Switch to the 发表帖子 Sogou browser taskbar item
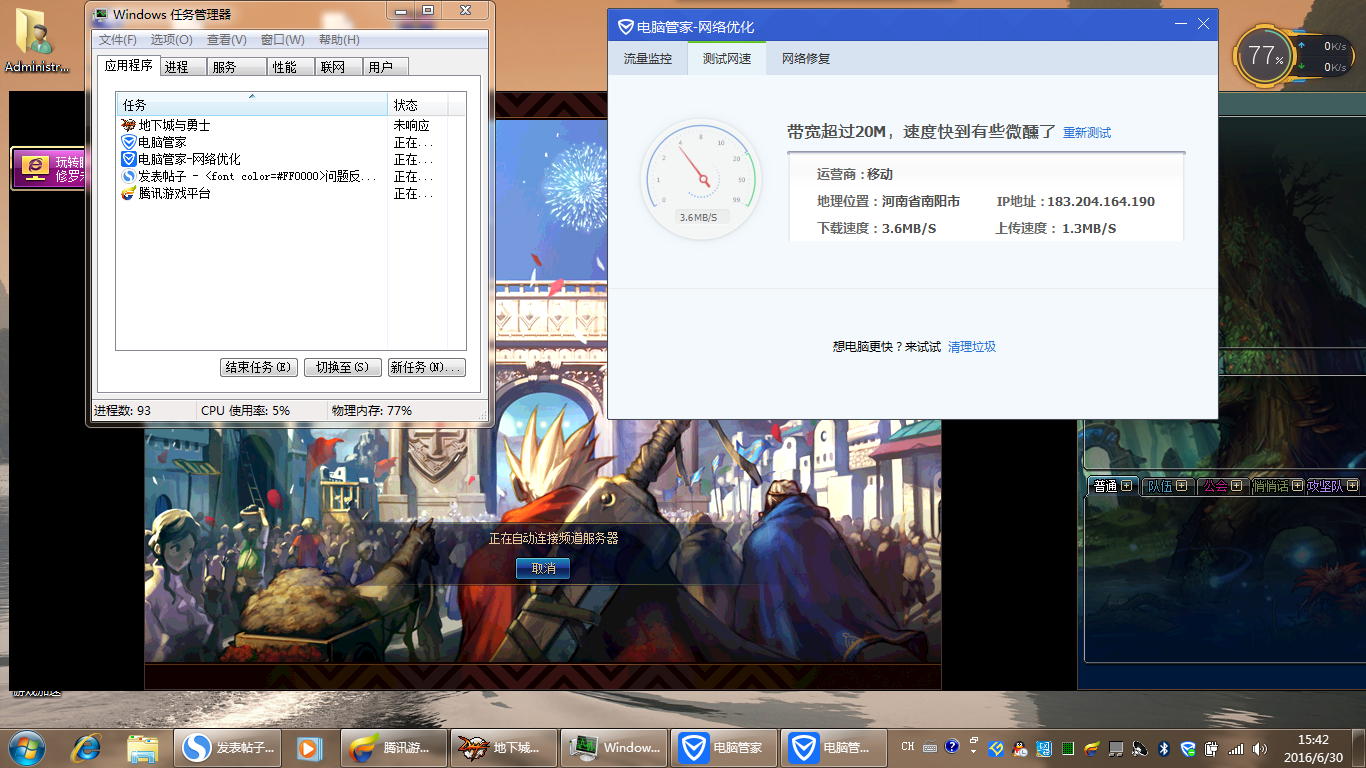Image resolution: width=1366 pixels, height=768 pixels. pyautogui.click(x=227, y=747)
